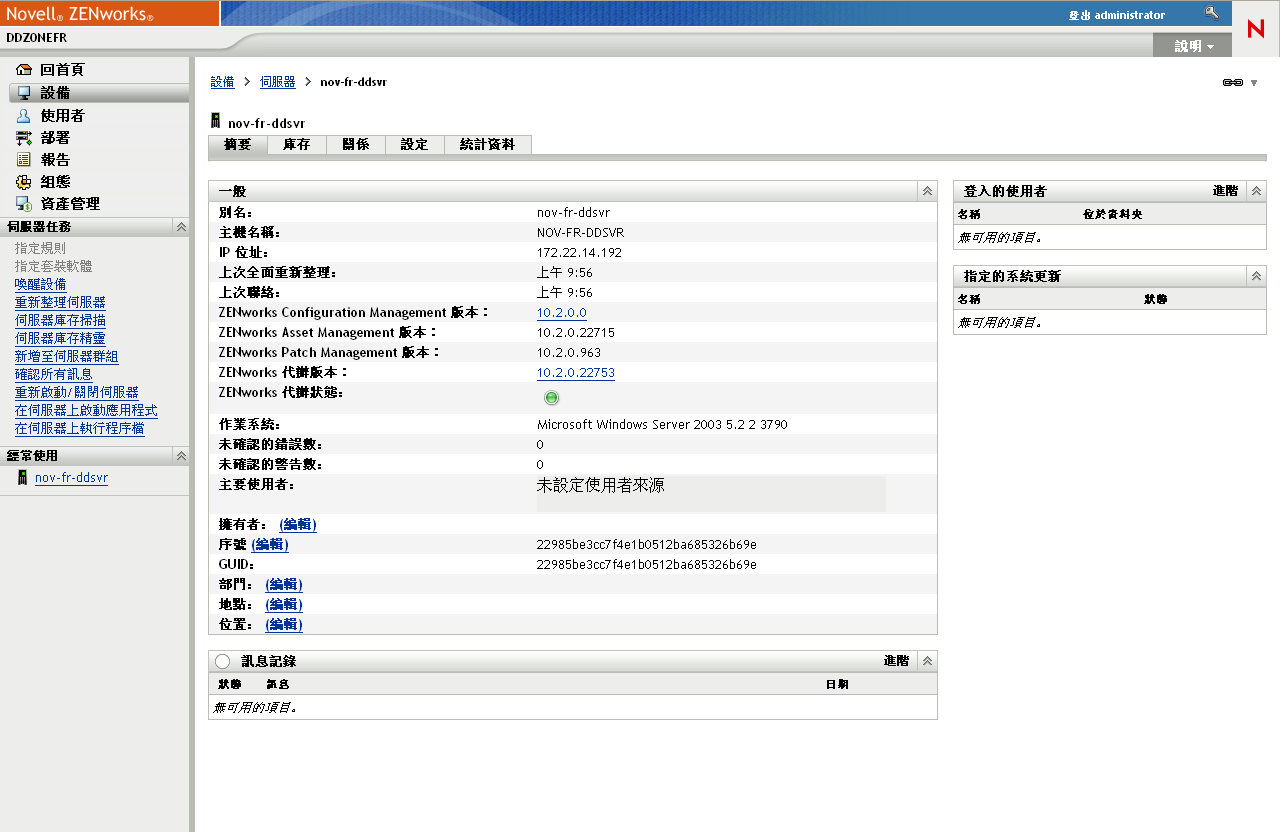Screen dimensions: 1280x832
Task: Switch to the 摘要 tab
Action: (238, 145)
